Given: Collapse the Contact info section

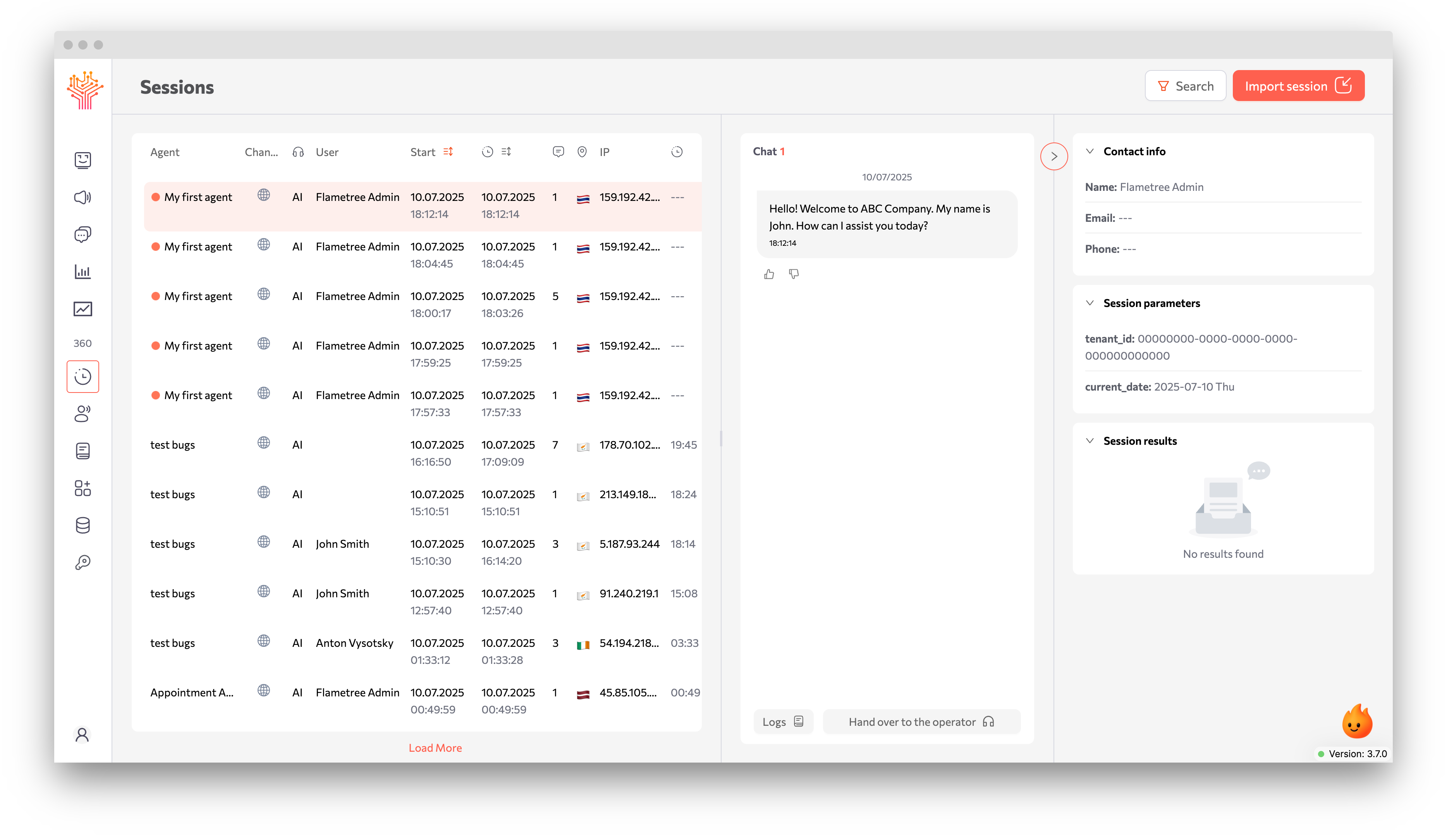Looking at the screenshot, I should (1090, 151).
